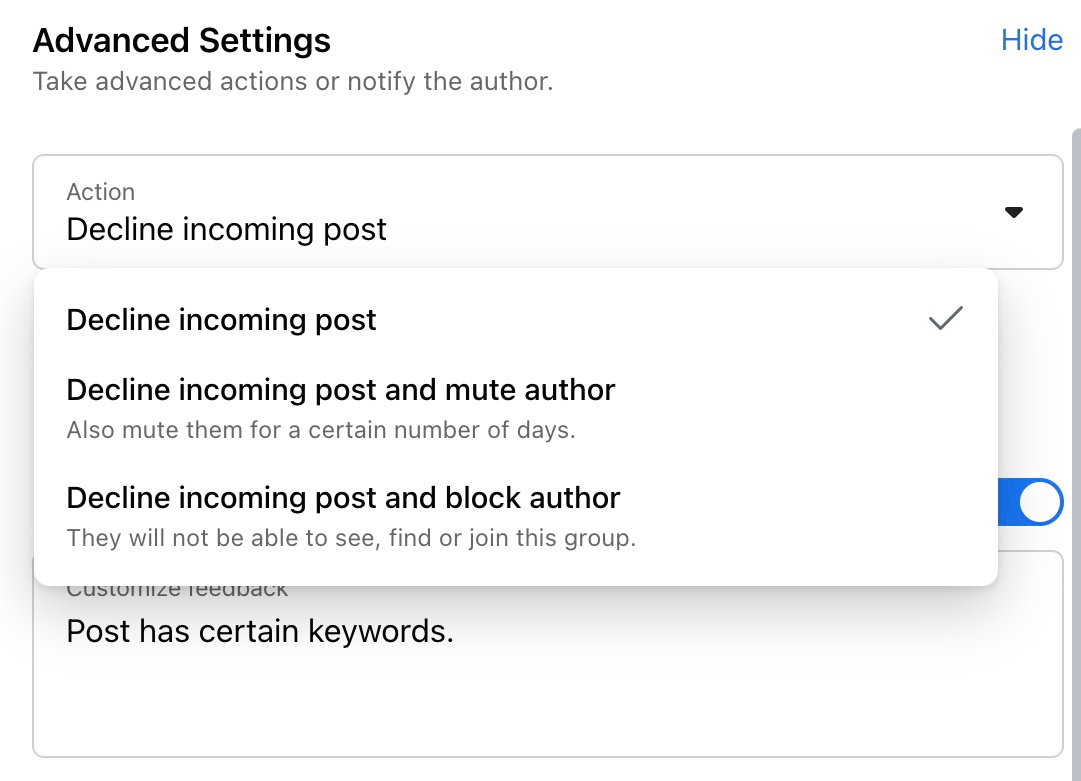The height and width of the screenshot is (781, 1081).
Task: Click the 'Also mute them for a certain' description
Action: pyautogui.click(x=321, y=430)
